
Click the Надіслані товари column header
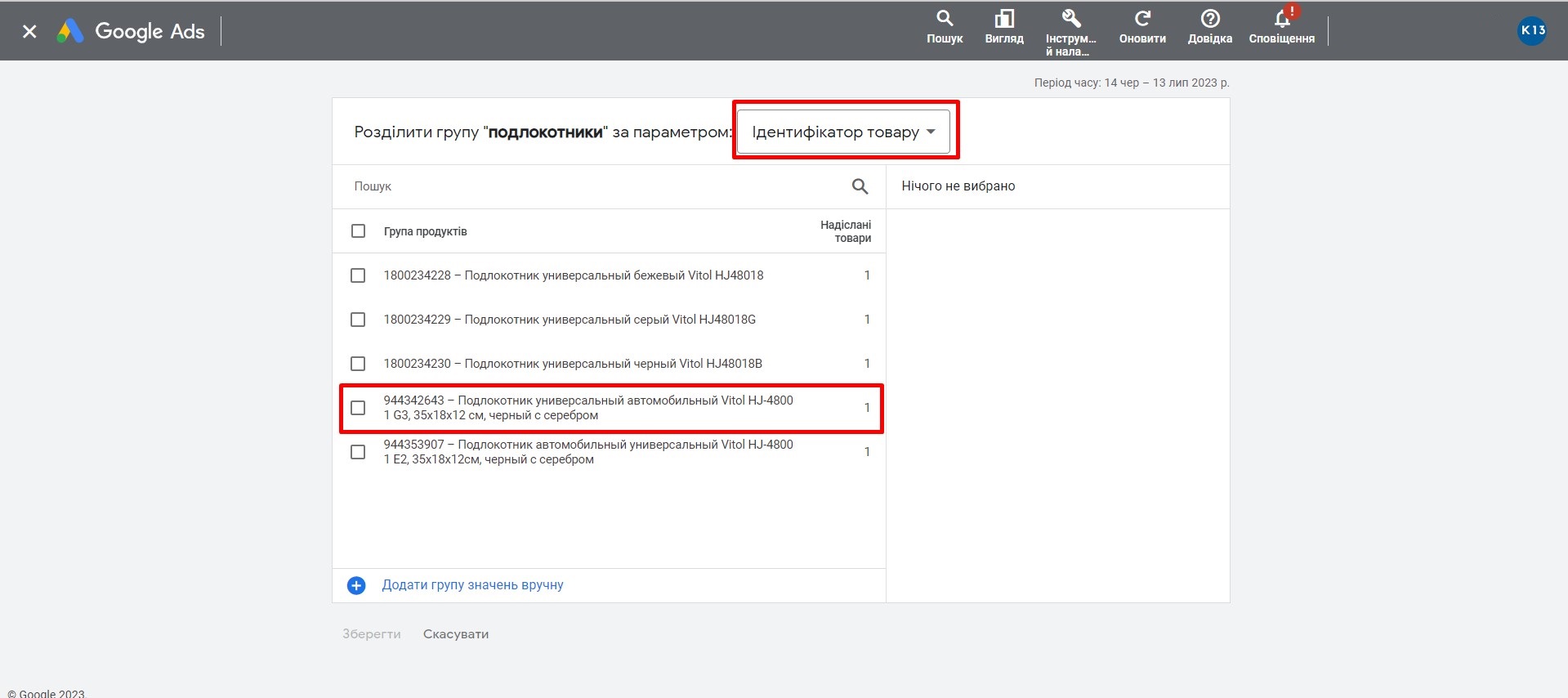click(x=846, y=231)
